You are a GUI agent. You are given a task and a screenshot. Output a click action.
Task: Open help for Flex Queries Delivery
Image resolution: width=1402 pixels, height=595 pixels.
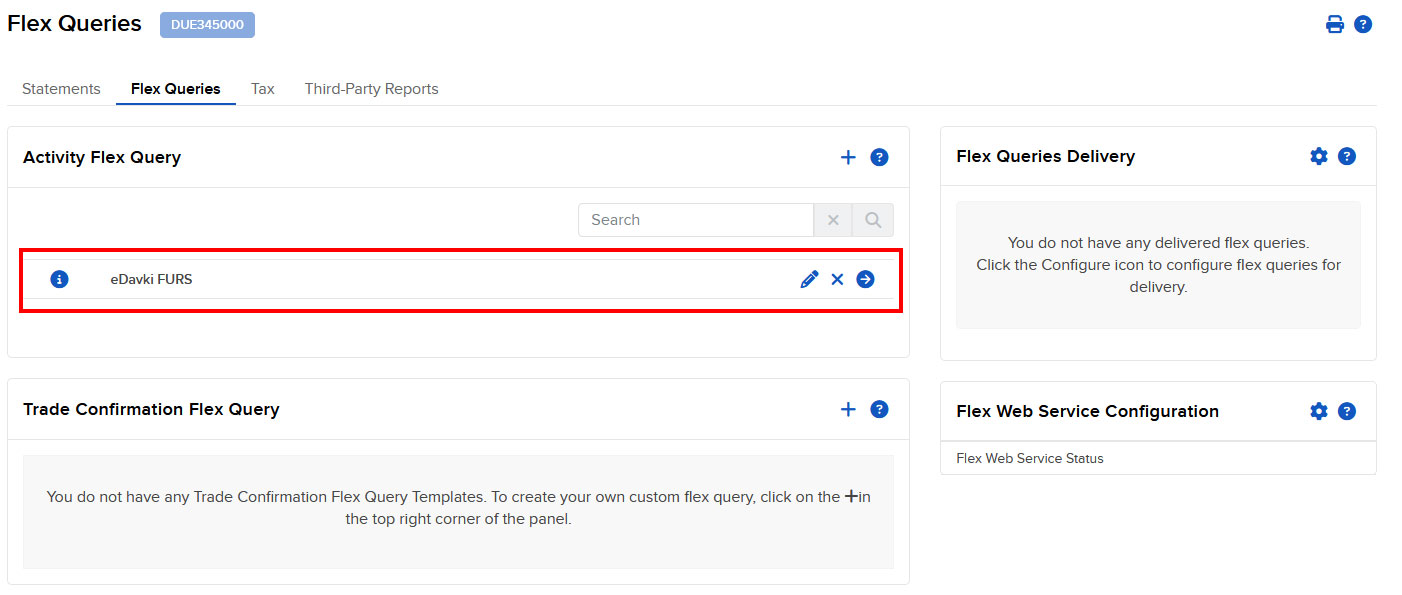[x=1347, y=156]
